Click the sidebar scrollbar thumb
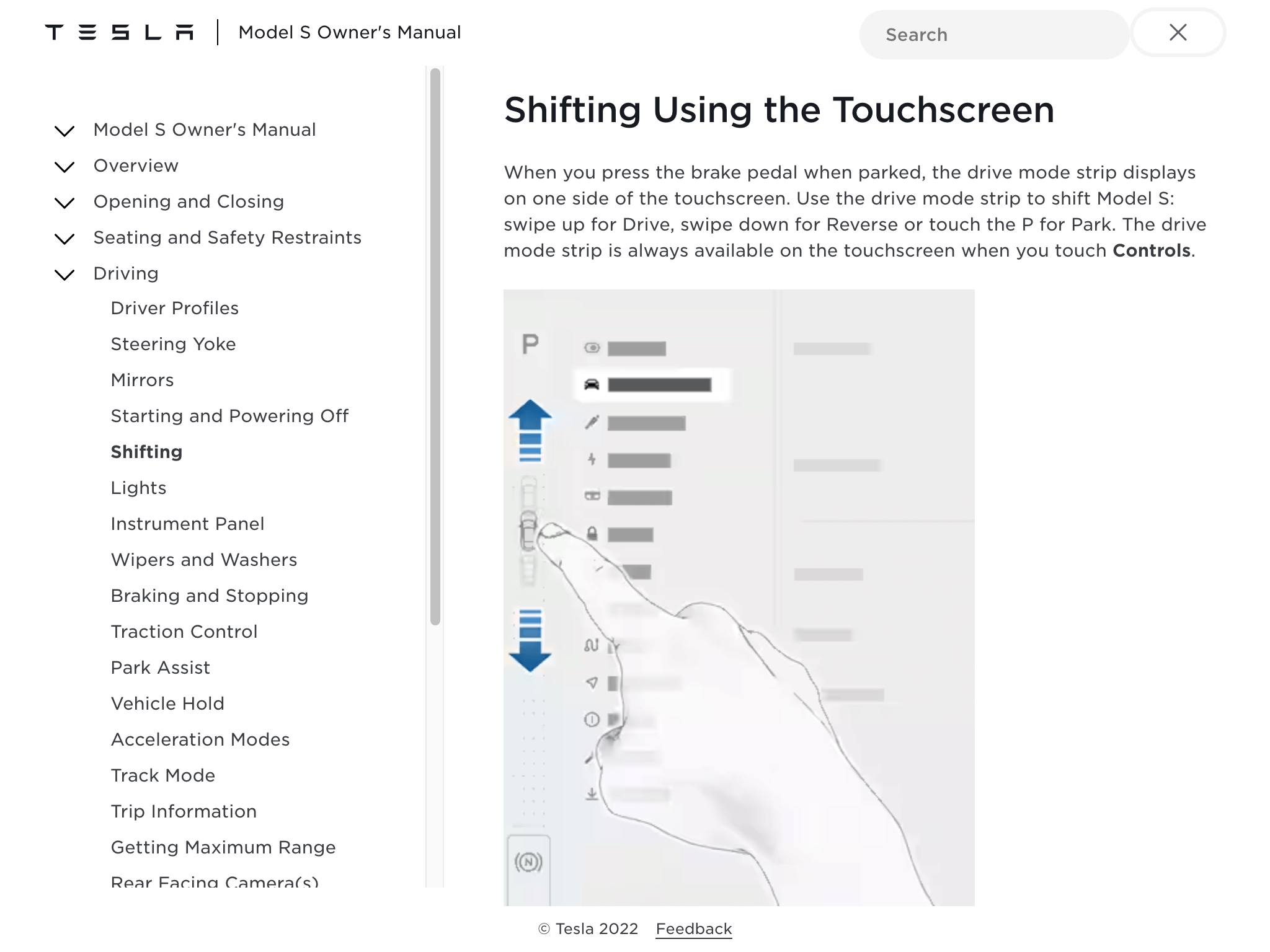The image size is (1270, 952). pos(435,346)
